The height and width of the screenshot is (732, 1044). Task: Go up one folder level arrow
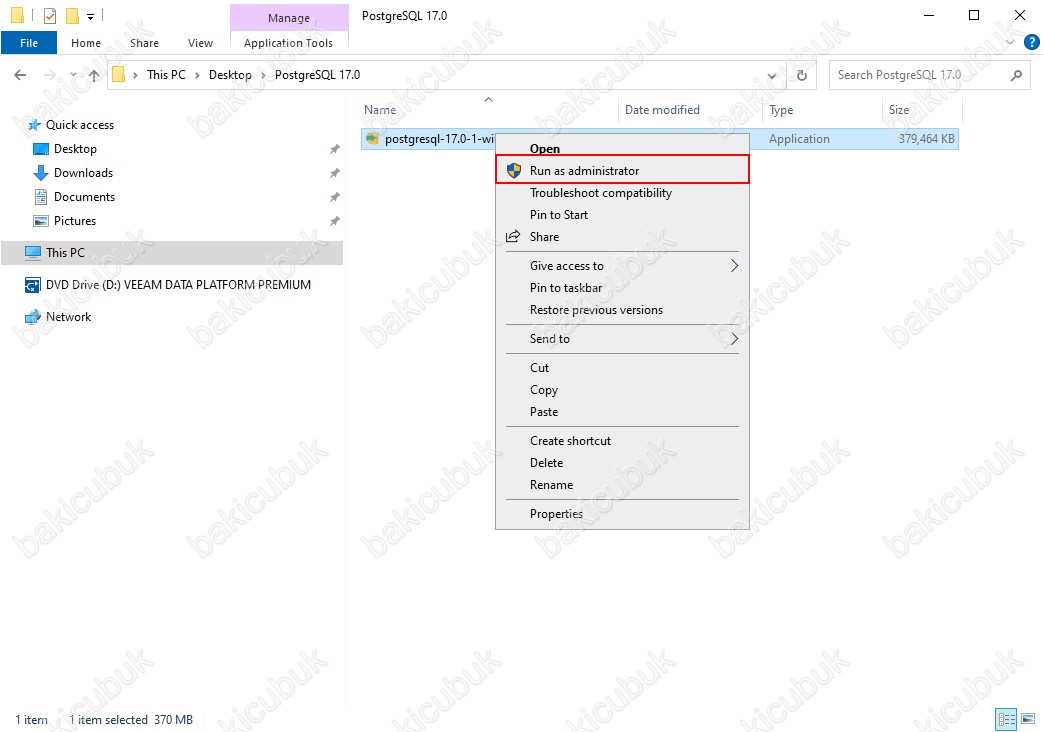point(94,75)
